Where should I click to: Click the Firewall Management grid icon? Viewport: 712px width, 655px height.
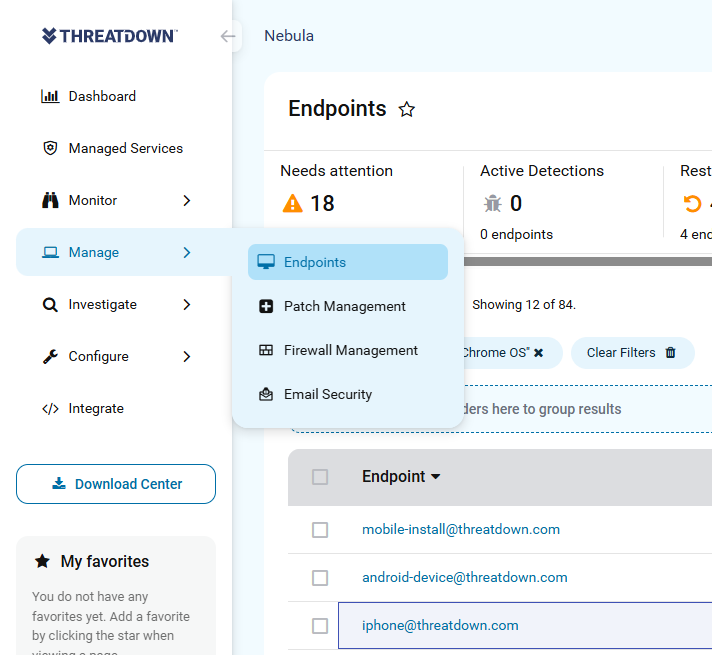[266, 350]
